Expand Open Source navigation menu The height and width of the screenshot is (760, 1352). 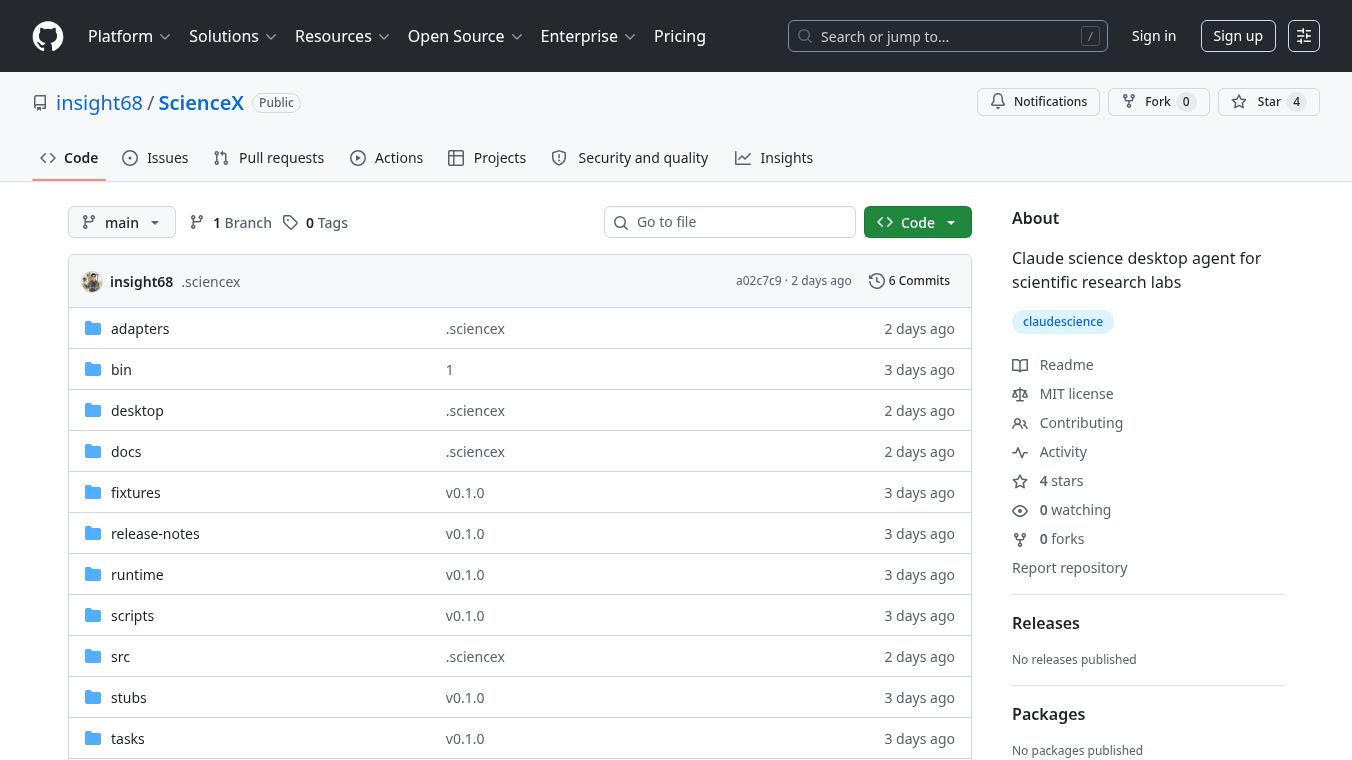click(465, 36)
